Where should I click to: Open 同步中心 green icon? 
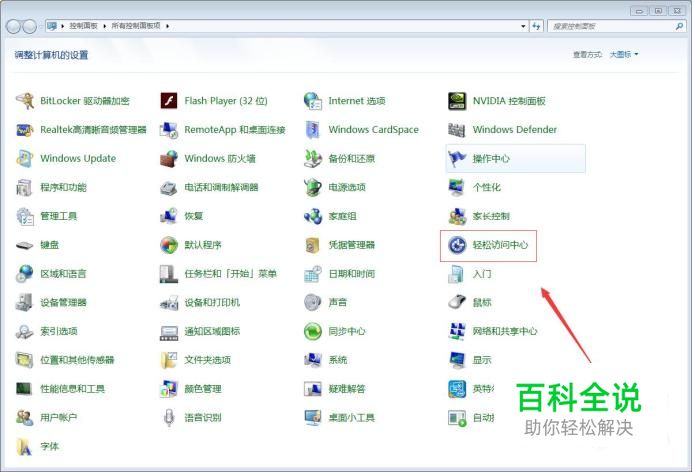click(313, 331)
